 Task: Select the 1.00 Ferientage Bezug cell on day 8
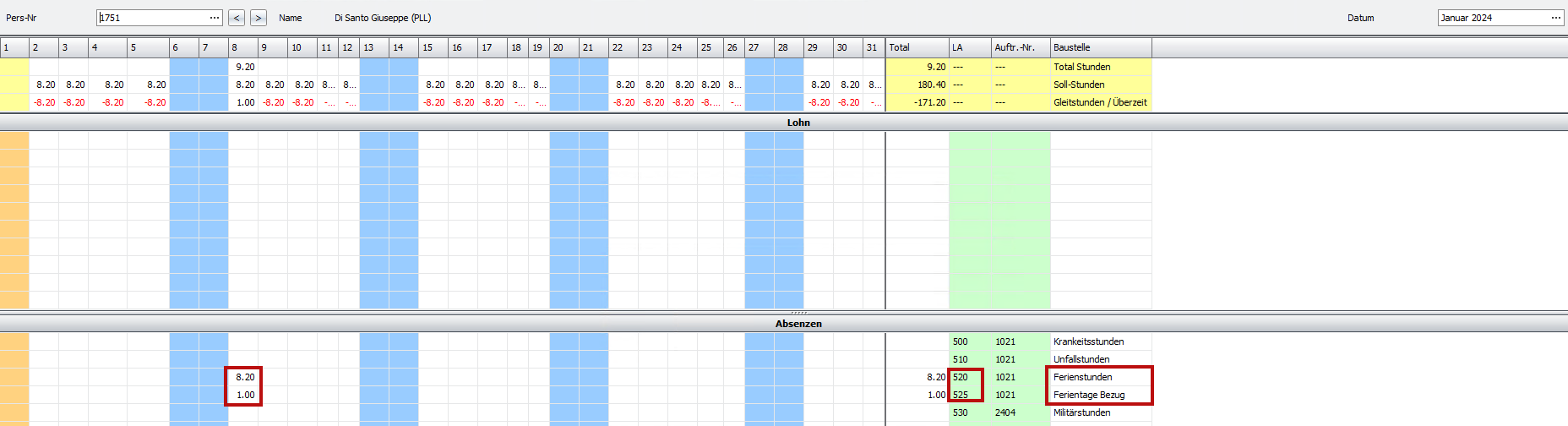point(243,395)
